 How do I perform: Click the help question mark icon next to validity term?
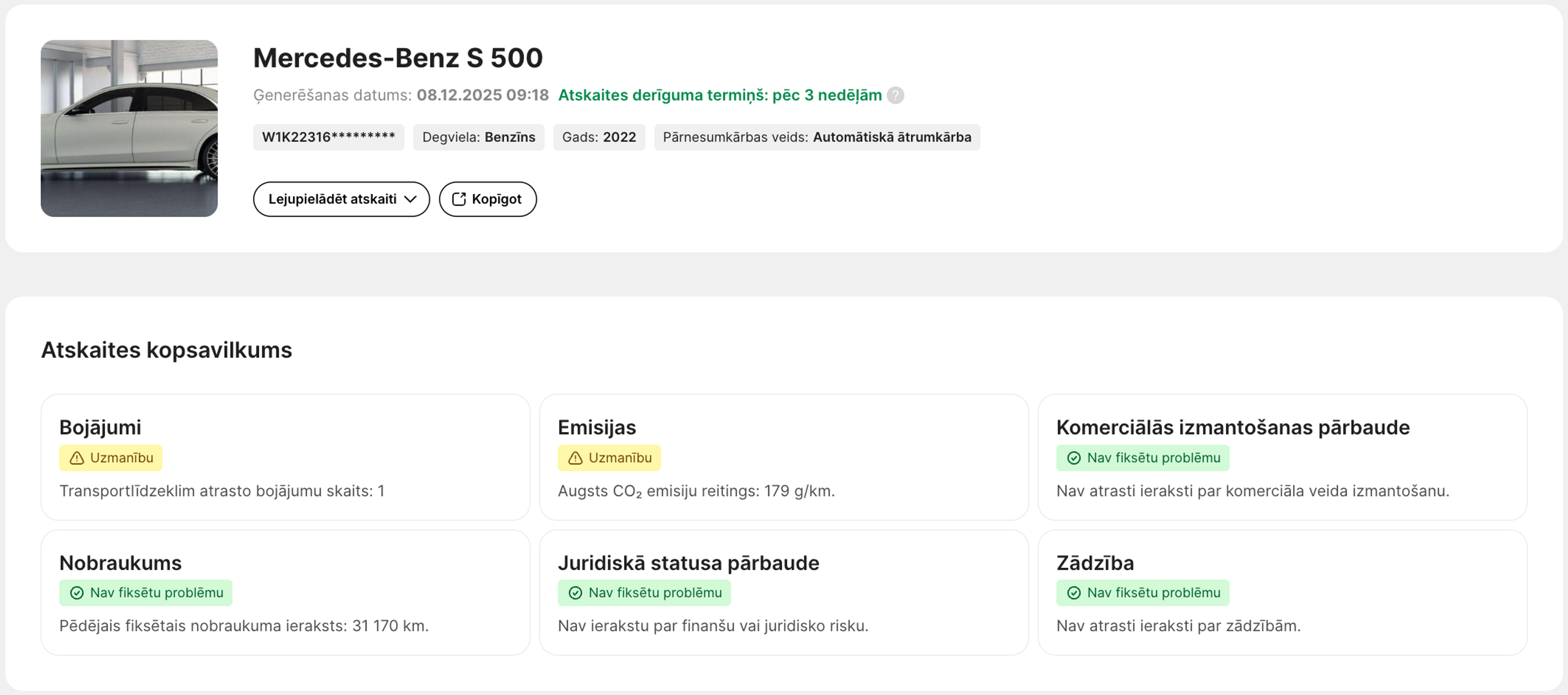coord(895,95)
